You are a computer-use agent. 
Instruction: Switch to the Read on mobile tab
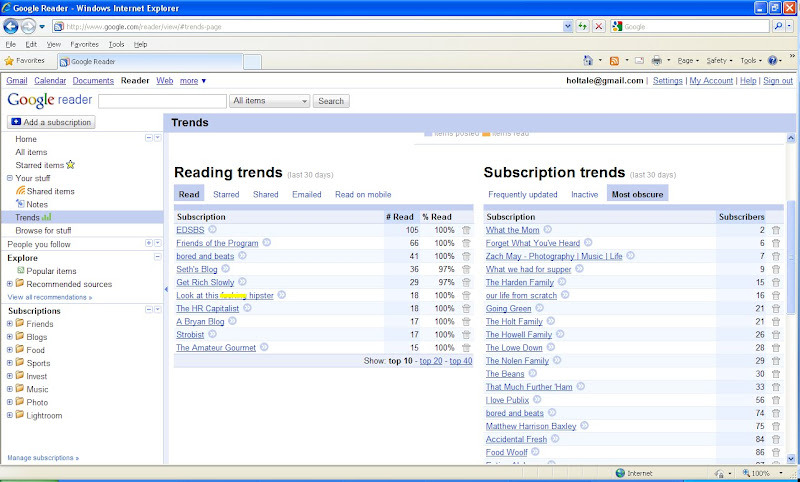(x=363, y=194)
